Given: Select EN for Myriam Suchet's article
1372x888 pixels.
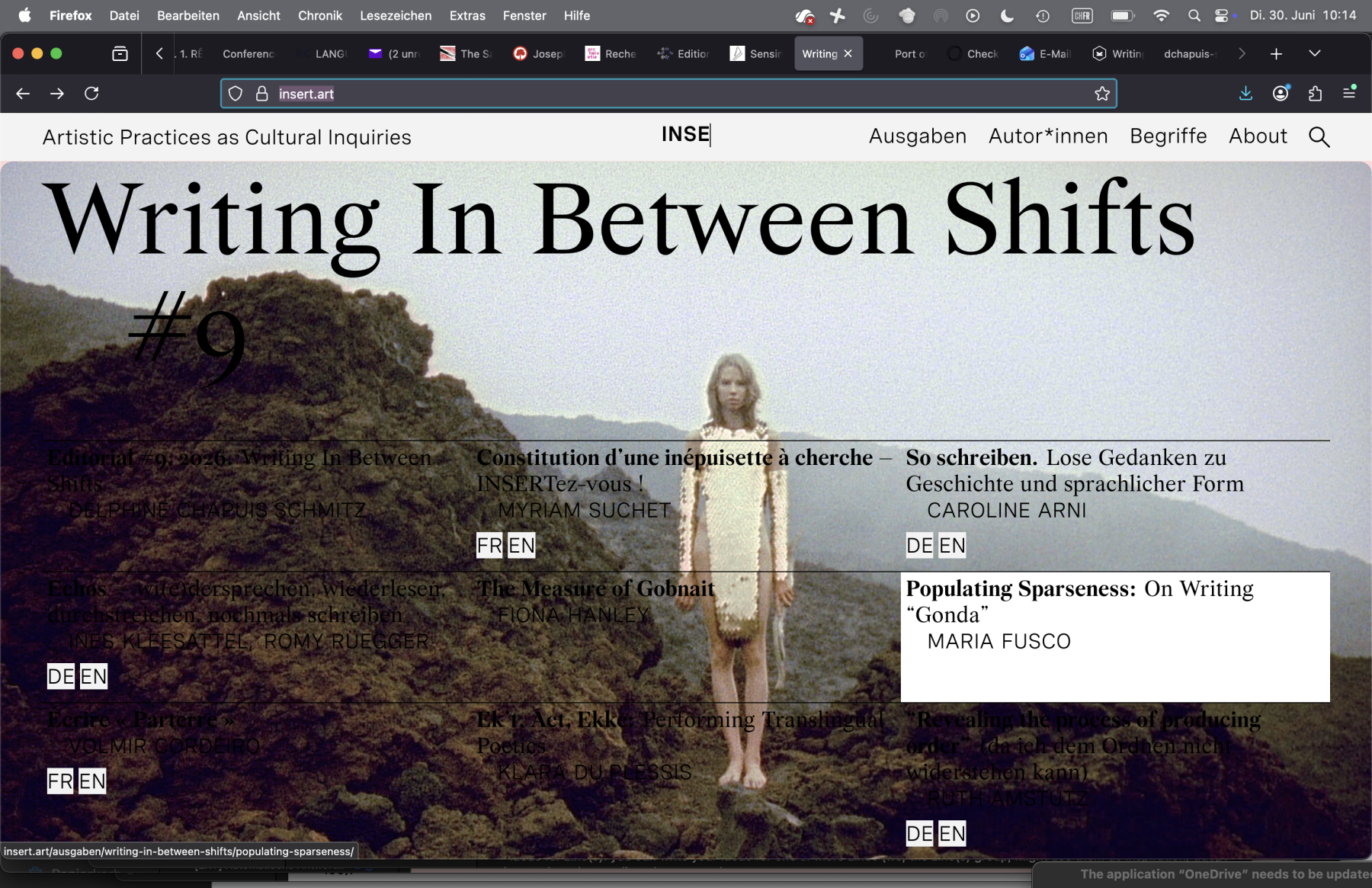Looking at the screenshot, I should [x=522, y=545].
